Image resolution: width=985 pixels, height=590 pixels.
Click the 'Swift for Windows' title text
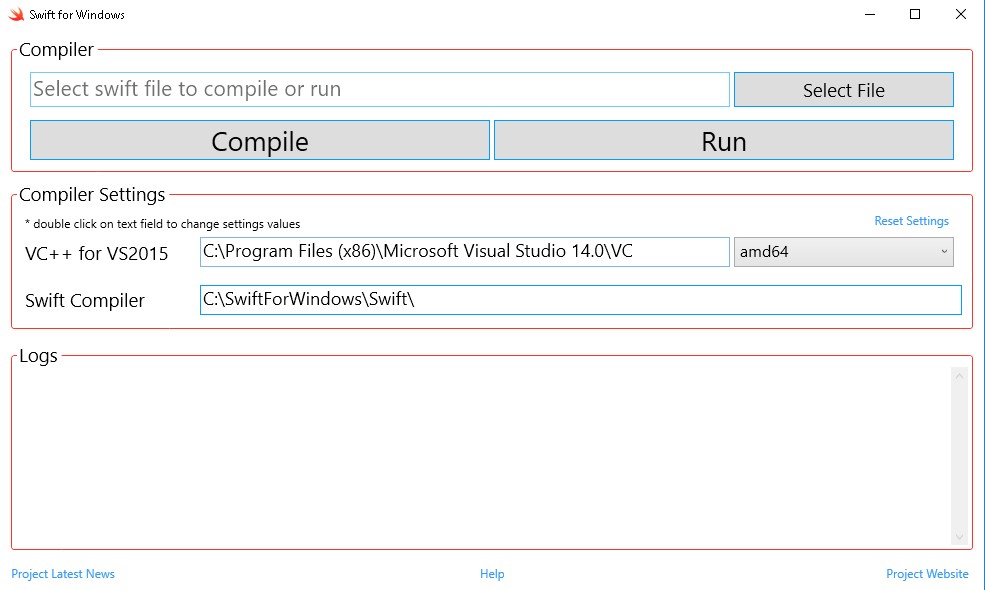coord(77,14)
